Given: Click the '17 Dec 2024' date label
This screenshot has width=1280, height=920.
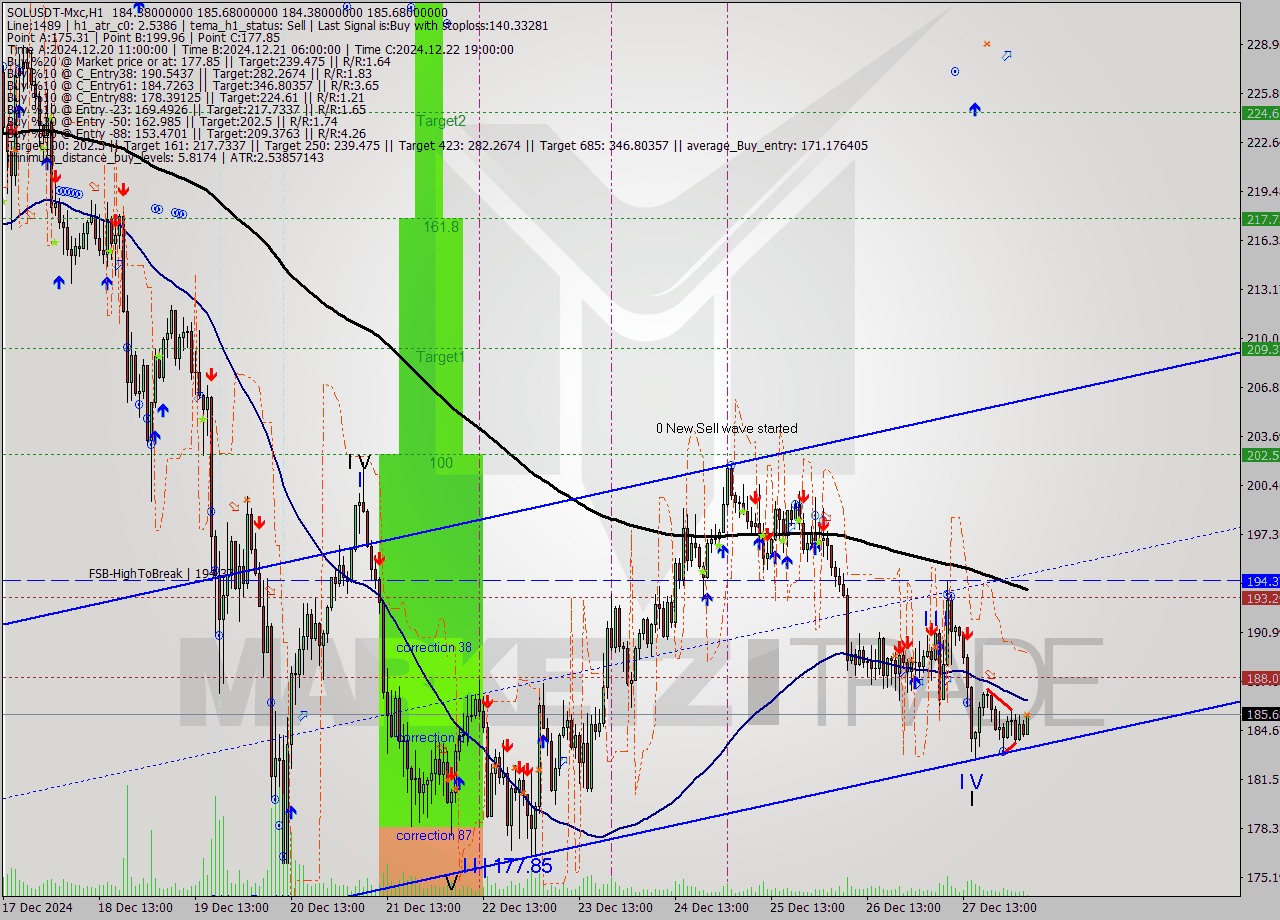Looking at the screenshot, I should click(x=38, y=908).
